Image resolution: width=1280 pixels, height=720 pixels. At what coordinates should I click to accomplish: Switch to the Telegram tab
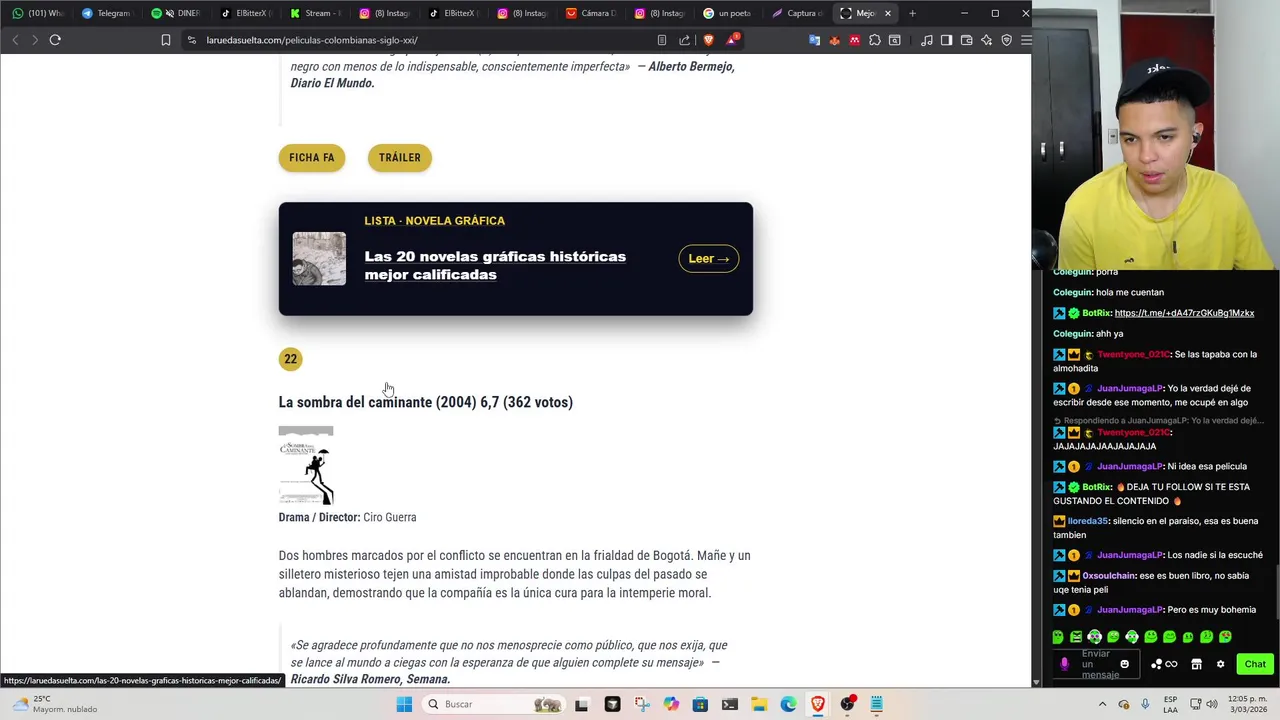coord(106,13)
